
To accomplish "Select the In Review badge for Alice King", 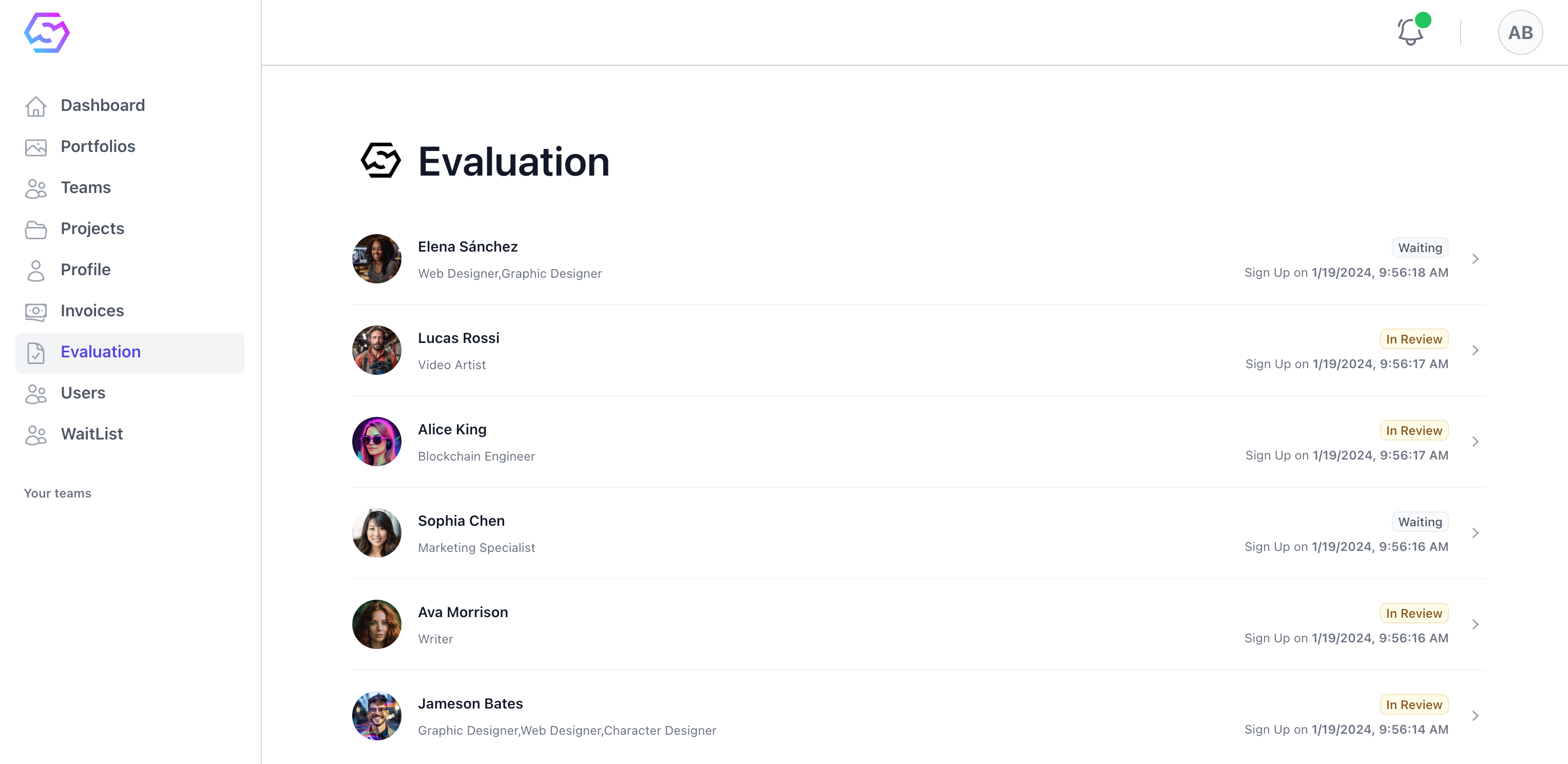I will 1414,430.
